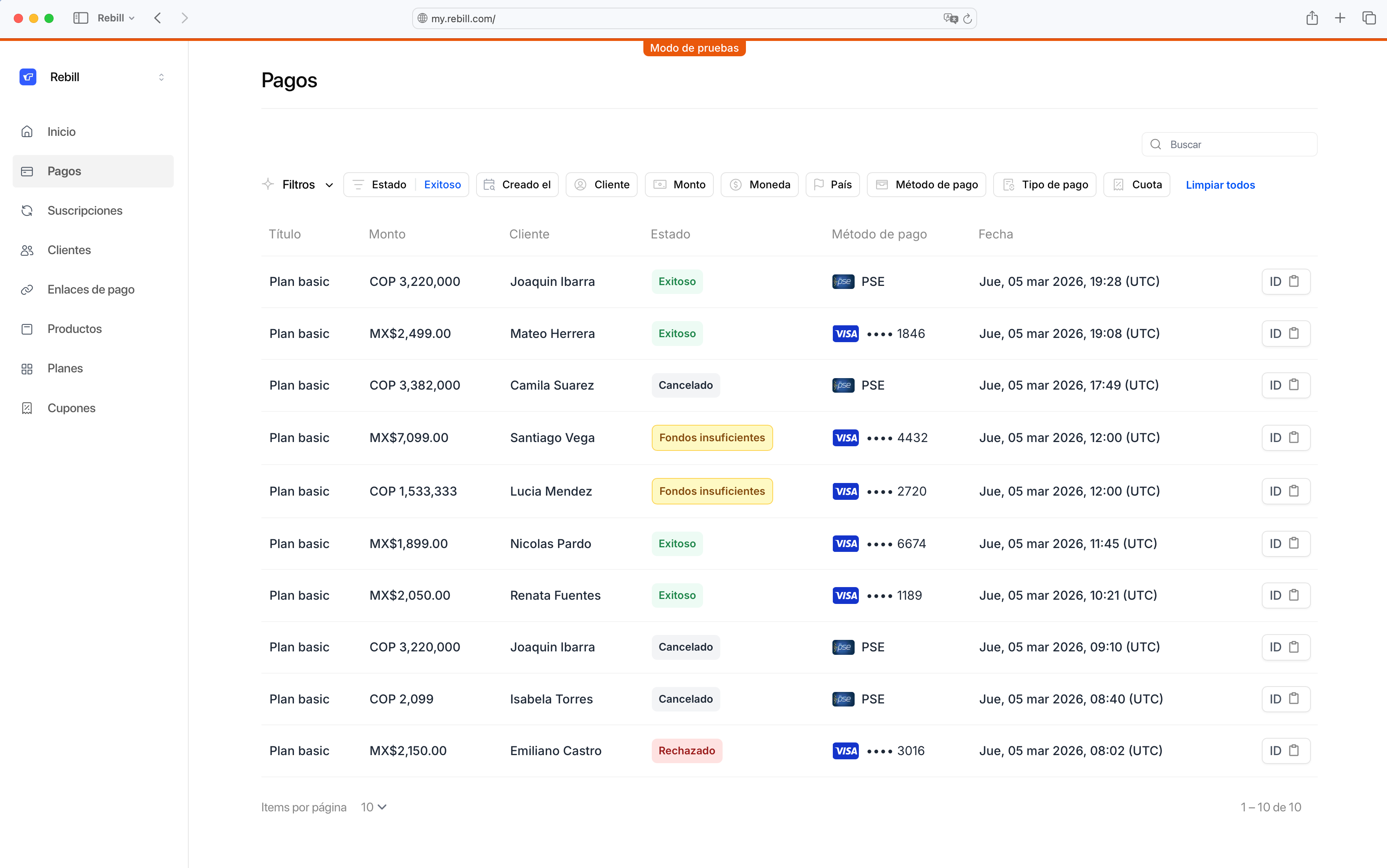
Task: Navigate to Cupones page
Action: tap(71, 408)
